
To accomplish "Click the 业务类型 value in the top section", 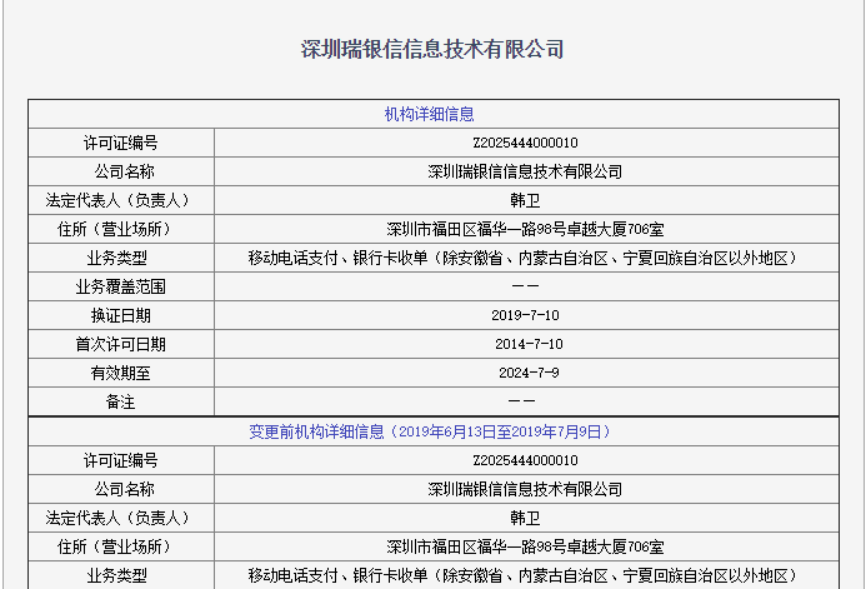I will point(525,258).
